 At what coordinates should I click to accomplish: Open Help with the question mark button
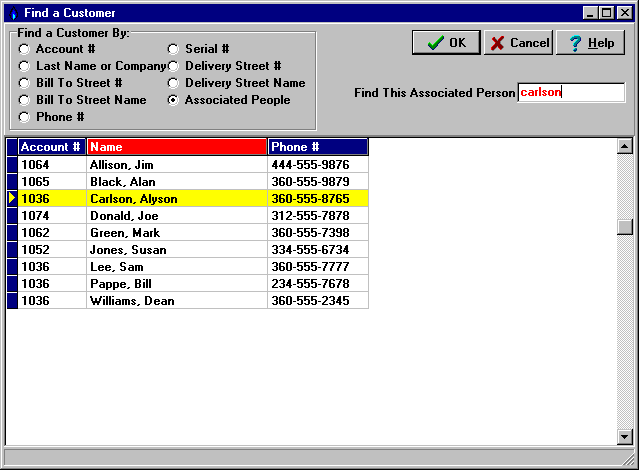point(590,43)
